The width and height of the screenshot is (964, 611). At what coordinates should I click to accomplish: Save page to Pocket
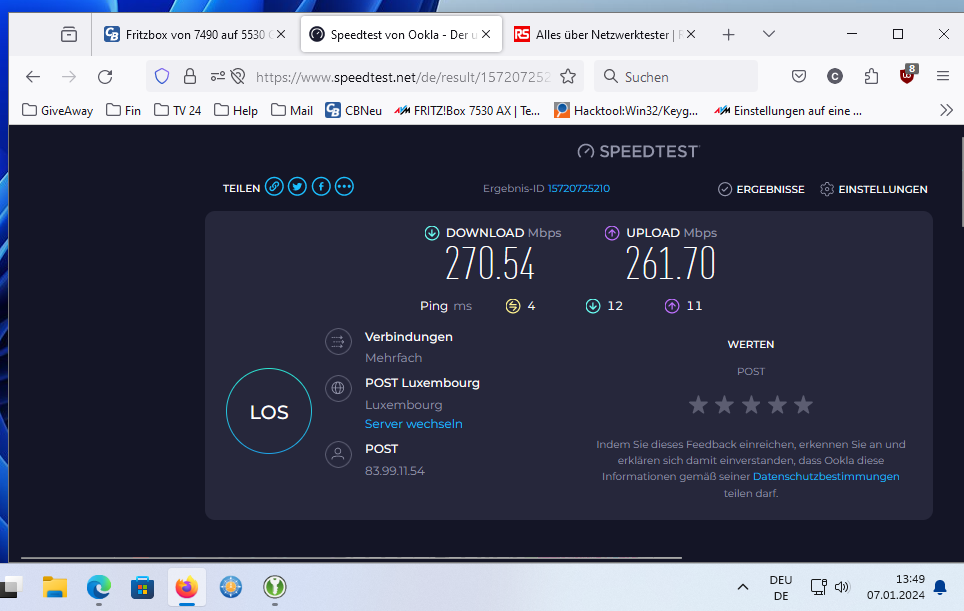[799, 76]
